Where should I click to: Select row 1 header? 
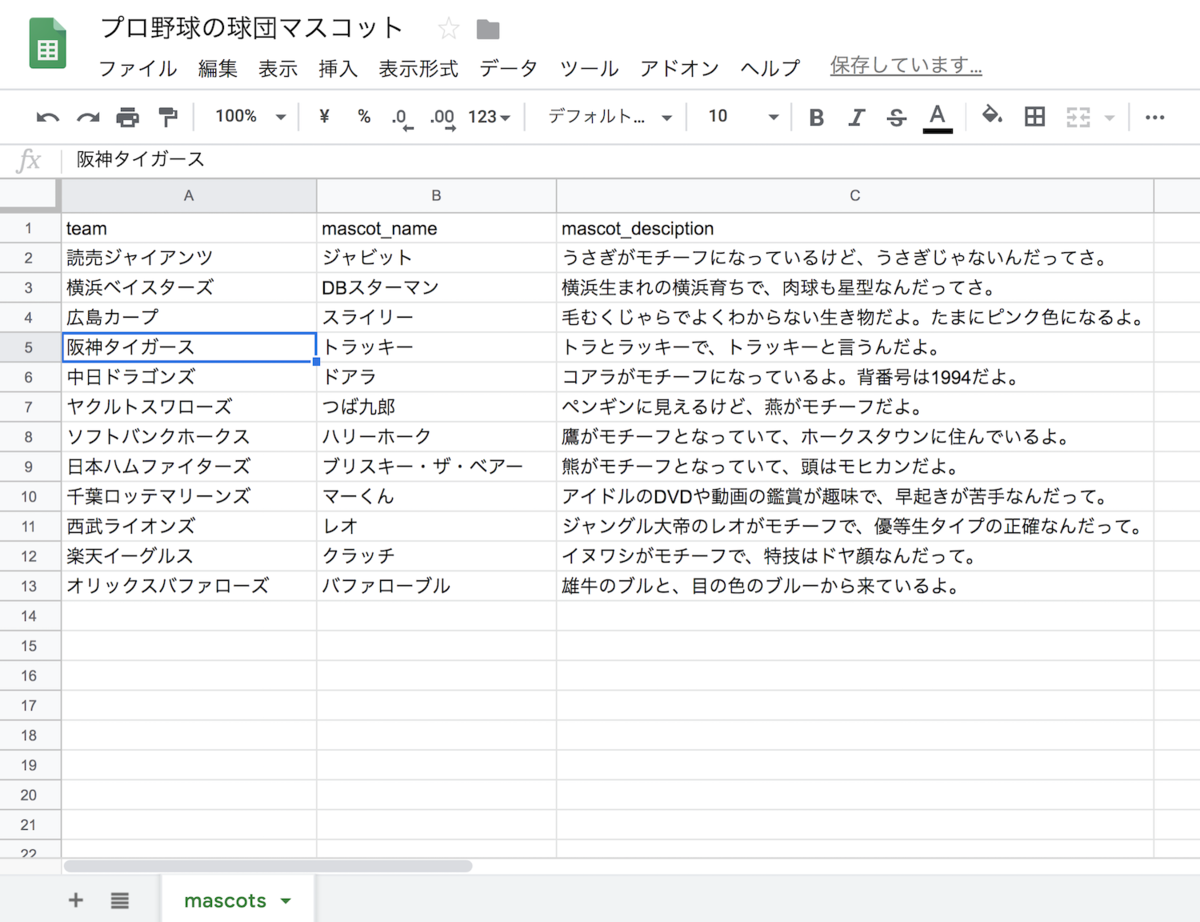coord(30,229)
